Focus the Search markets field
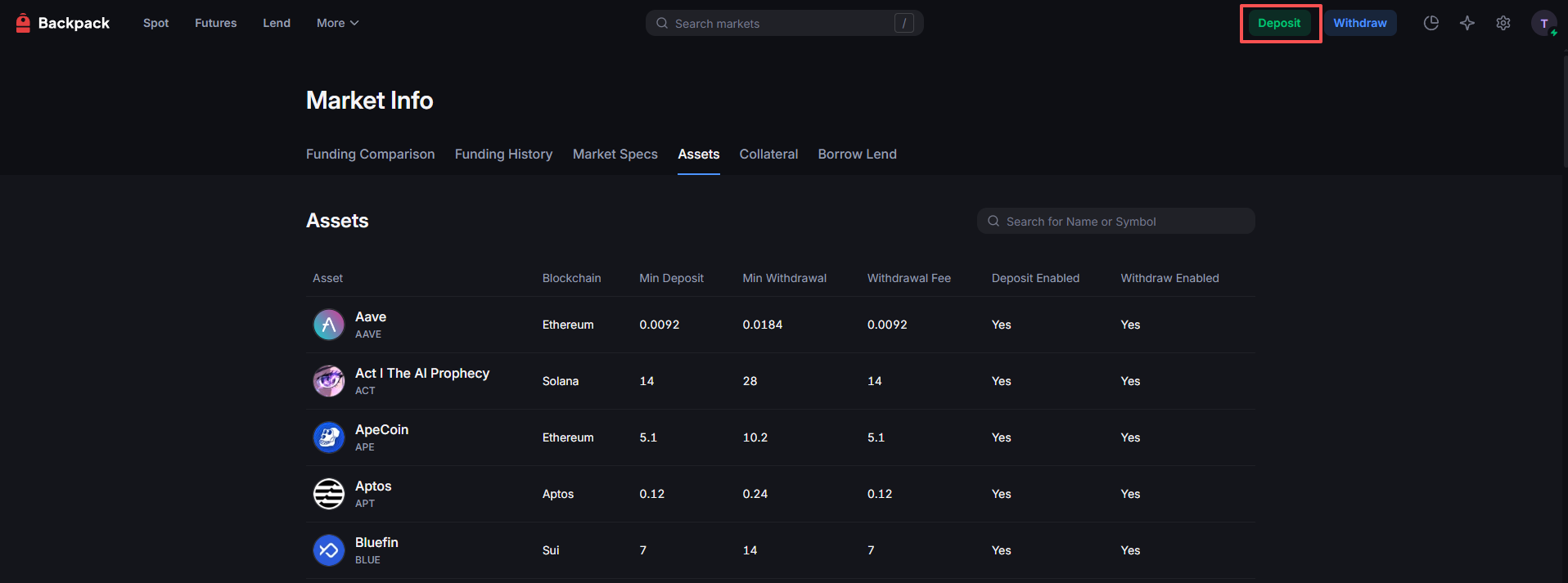Screen dimensions: 1568x583 tap(782, 23)
